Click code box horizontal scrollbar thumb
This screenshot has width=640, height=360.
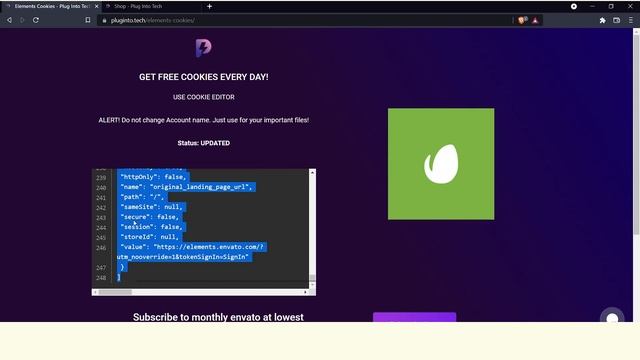click(x=115, y=292)
